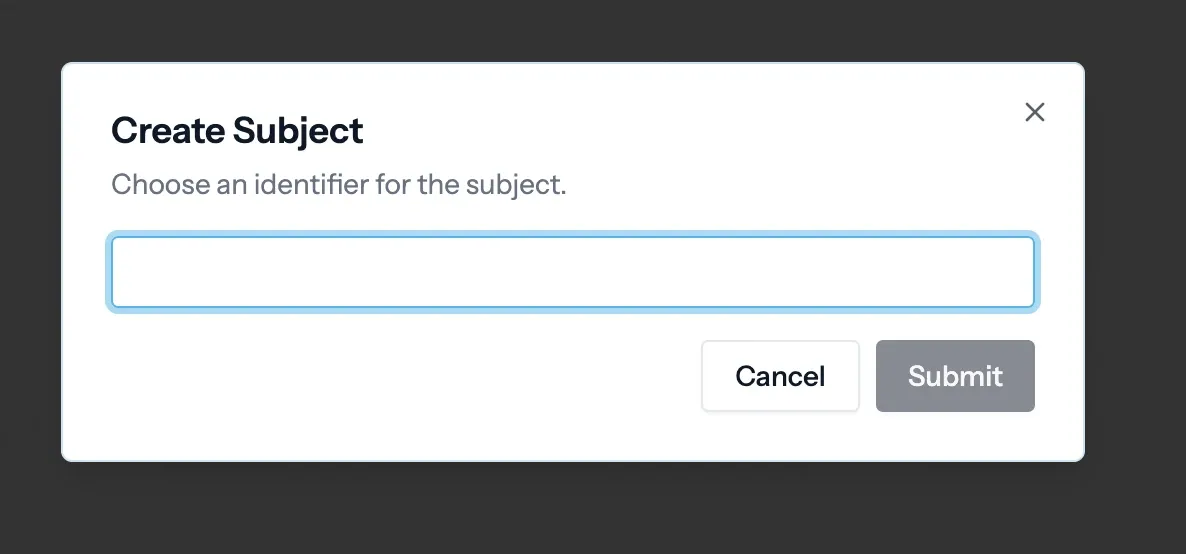Click the "Choose an identifier for the subject." description
Image resolution: width=1186 pixels, height=554 pixels.
pyautogui.click(x=339, y=185)
